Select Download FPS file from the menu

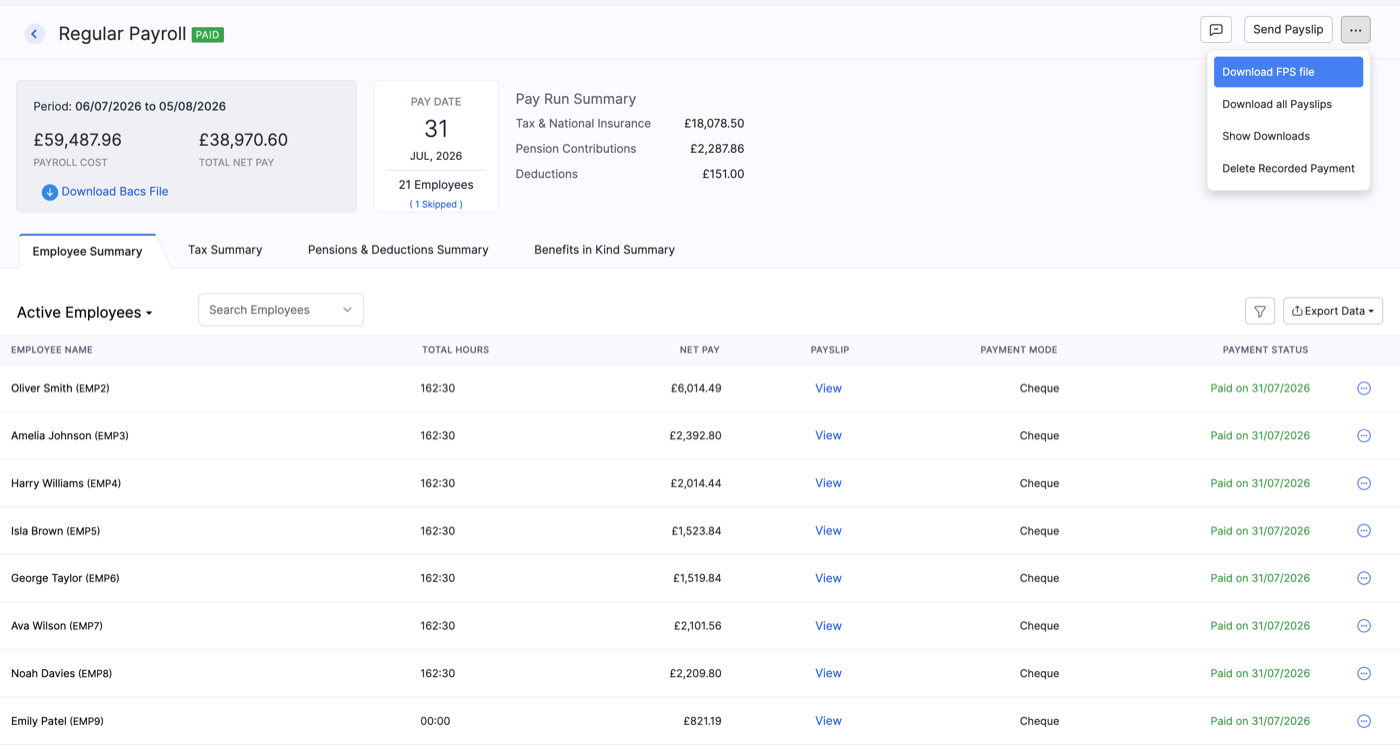tap(1288, 72)
